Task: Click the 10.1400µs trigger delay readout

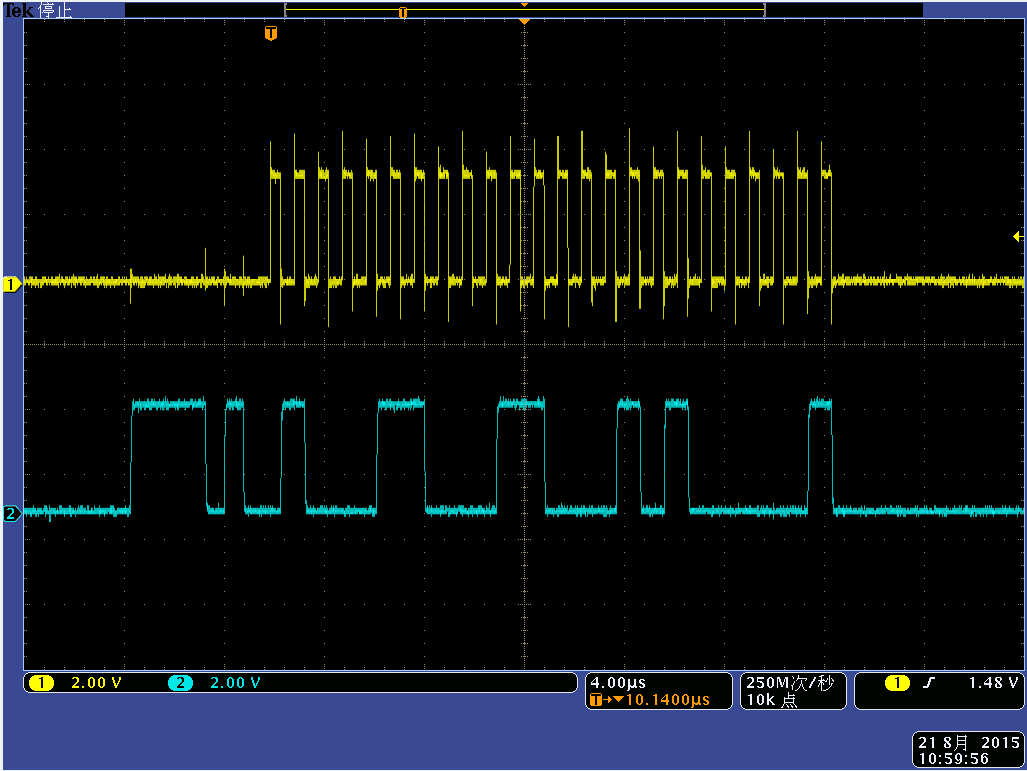Action: 667,700
